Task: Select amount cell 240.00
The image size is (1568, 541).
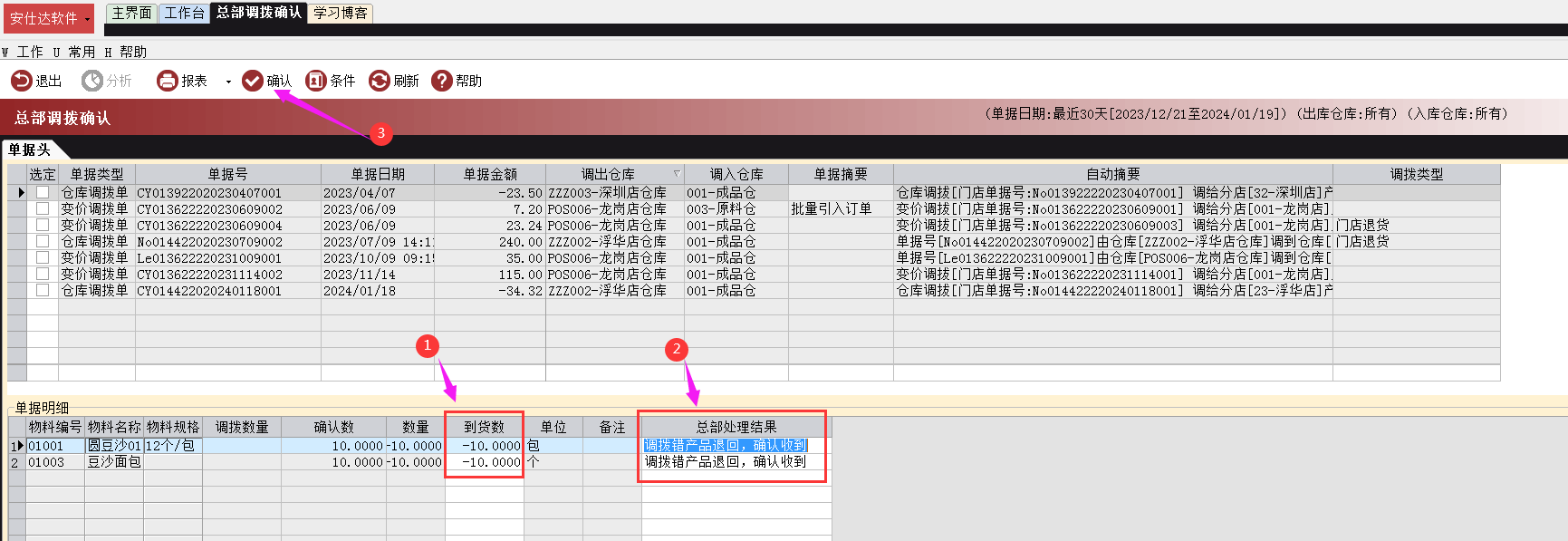Action: tap(490, 241)
